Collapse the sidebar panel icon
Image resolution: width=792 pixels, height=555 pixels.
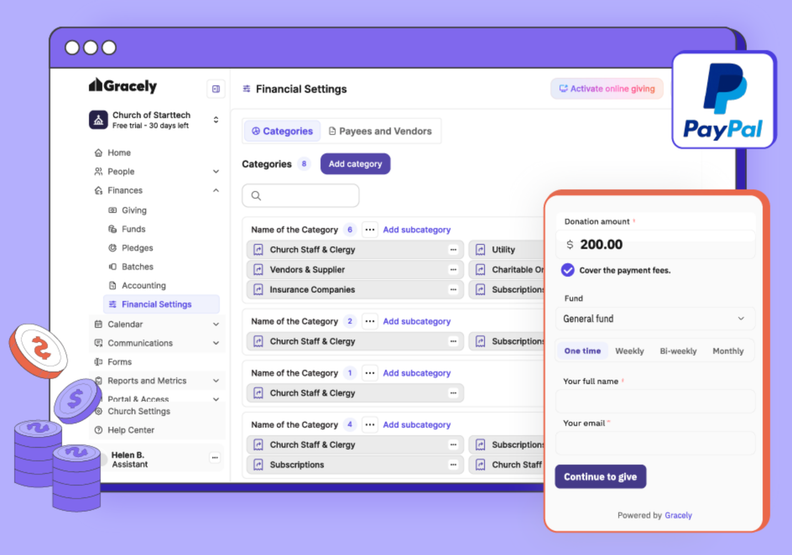216,89
